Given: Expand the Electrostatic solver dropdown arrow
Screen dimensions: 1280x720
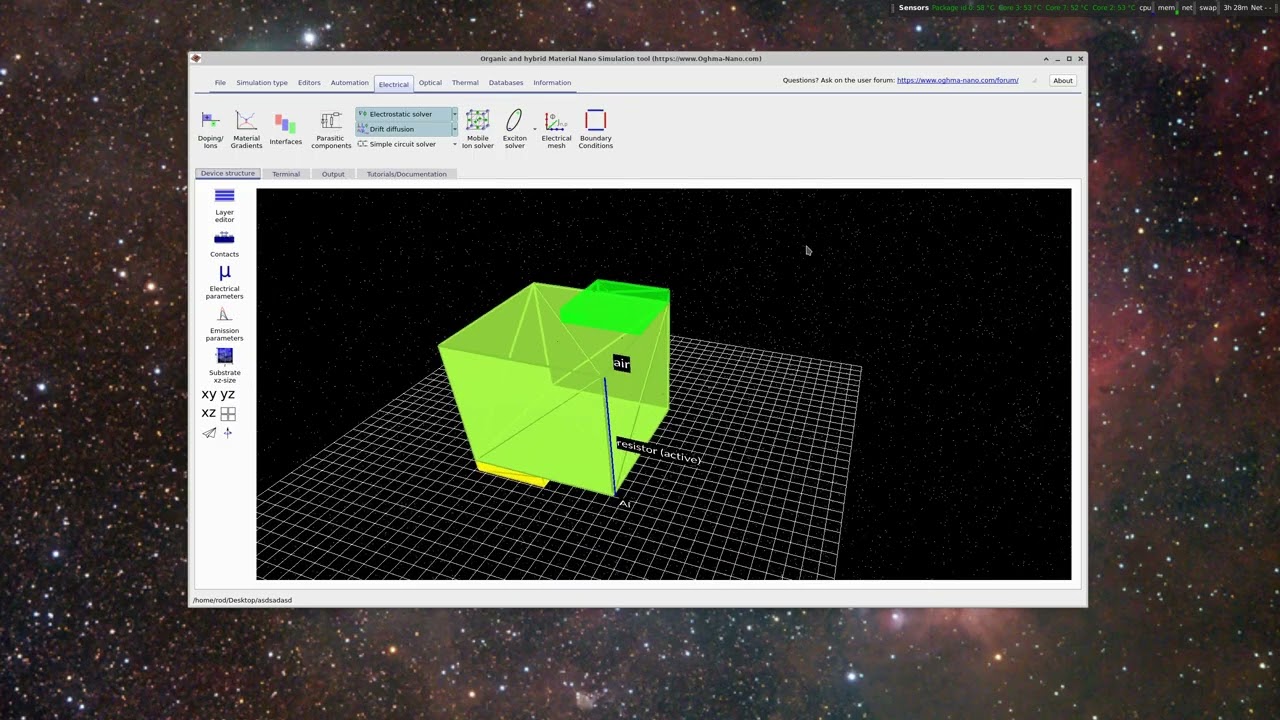Looking at the screenshot, I should [x=454, y=114].
